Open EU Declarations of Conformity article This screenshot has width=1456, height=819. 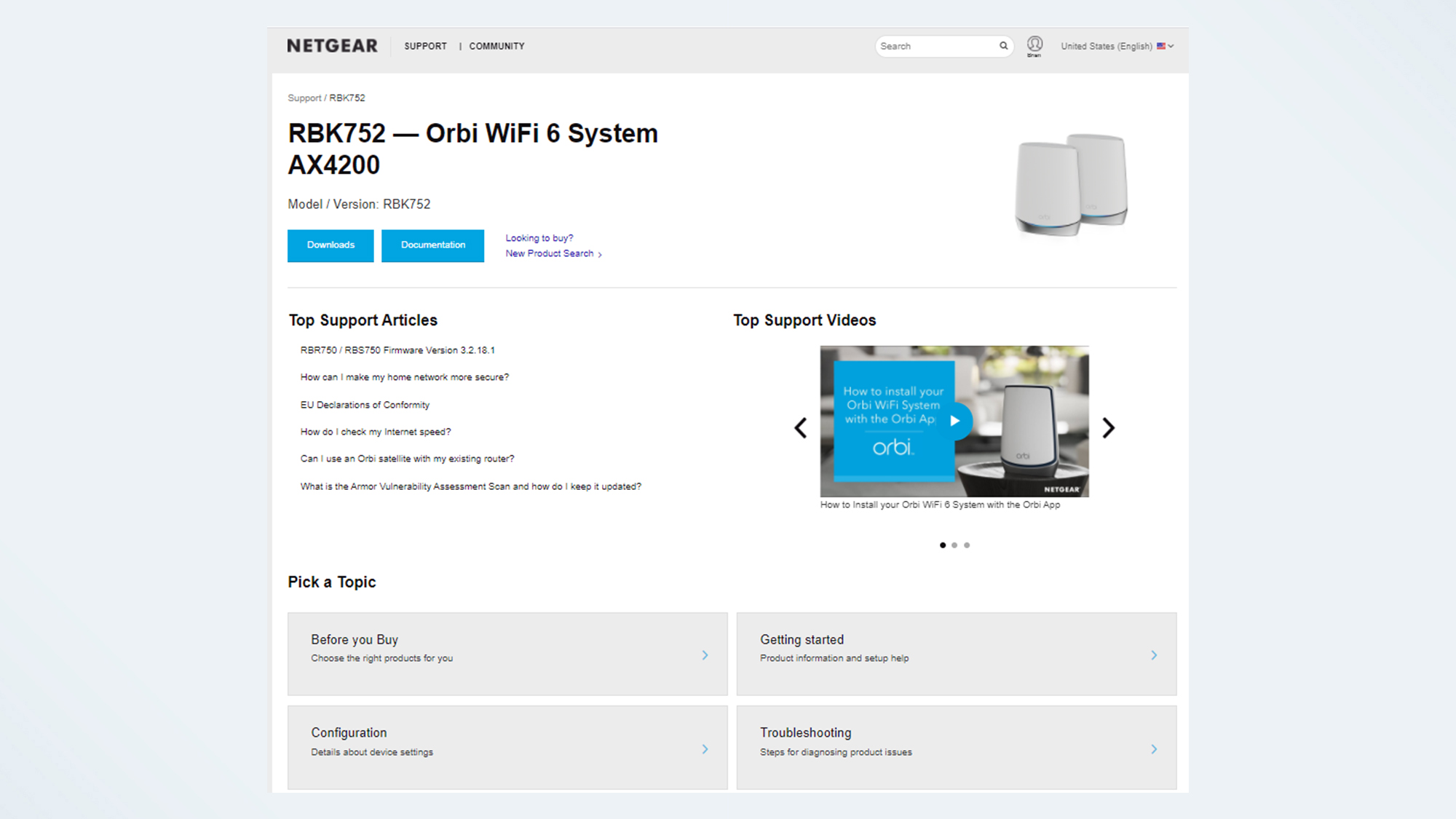point(365,405)
